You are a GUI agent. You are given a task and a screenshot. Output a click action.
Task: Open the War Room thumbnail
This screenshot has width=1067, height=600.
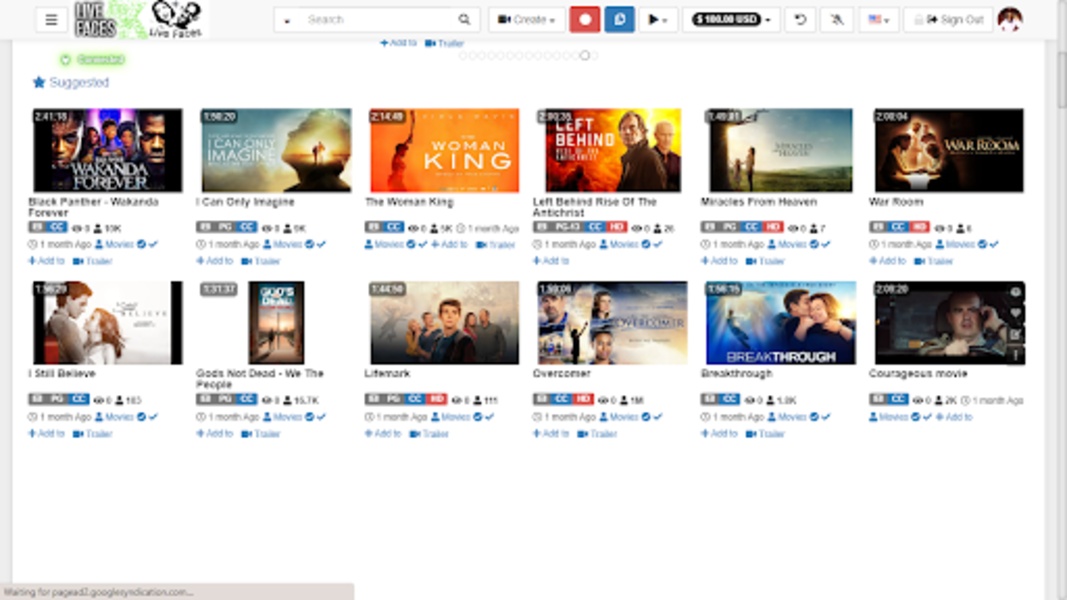pyautogui.click(x=949, y=150)
